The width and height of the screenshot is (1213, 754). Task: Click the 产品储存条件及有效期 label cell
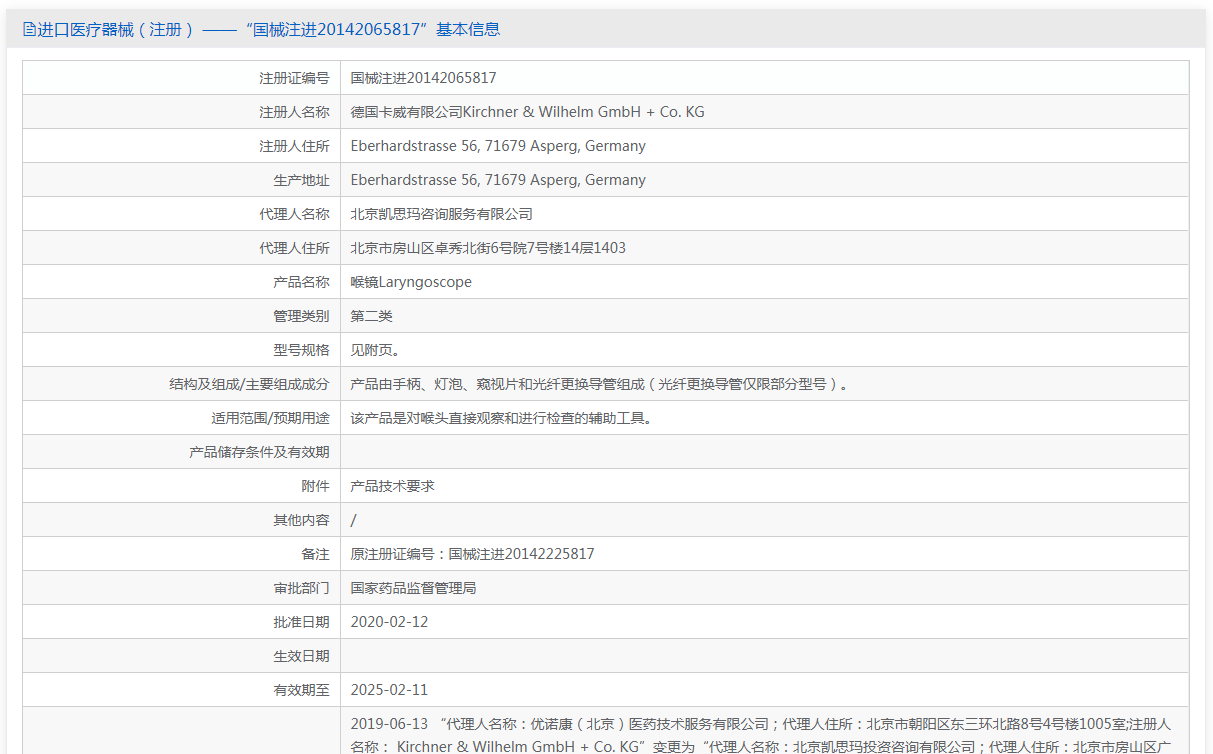click(182, 452)
